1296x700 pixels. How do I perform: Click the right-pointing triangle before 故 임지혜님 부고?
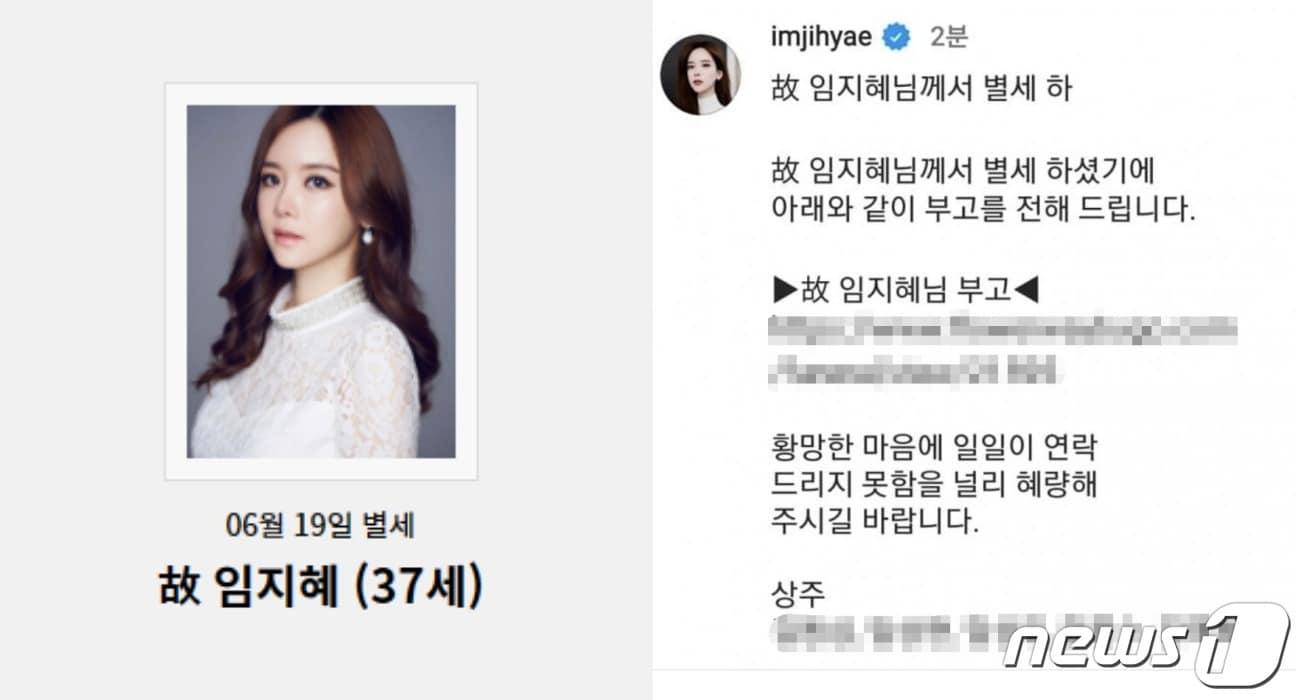[x=785, y=292]
